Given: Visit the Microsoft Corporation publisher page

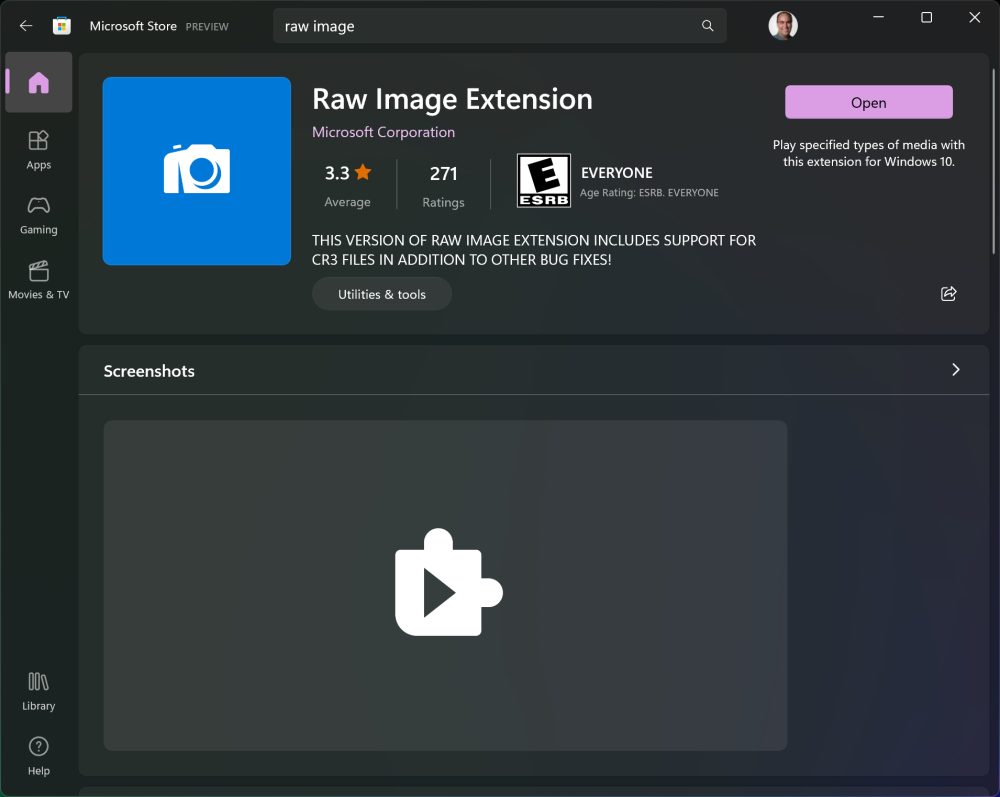Looking at the screenshot, I should (383, 132).
